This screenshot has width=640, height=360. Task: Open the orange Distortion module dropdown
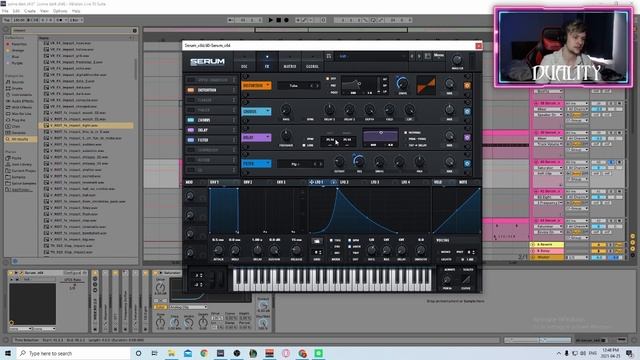click(x=256, y=85)
